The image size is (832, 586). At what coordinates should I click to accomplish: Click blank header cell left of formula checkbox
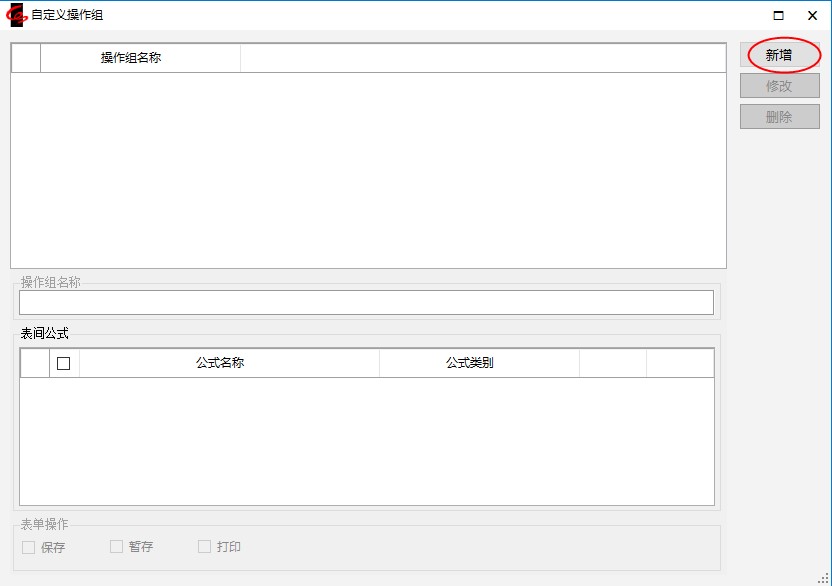(35, 363)
